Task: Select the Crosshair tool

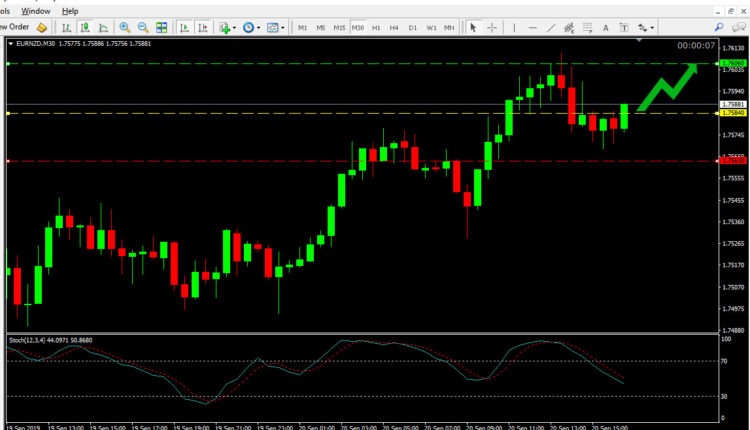Action: pos(492,28)
